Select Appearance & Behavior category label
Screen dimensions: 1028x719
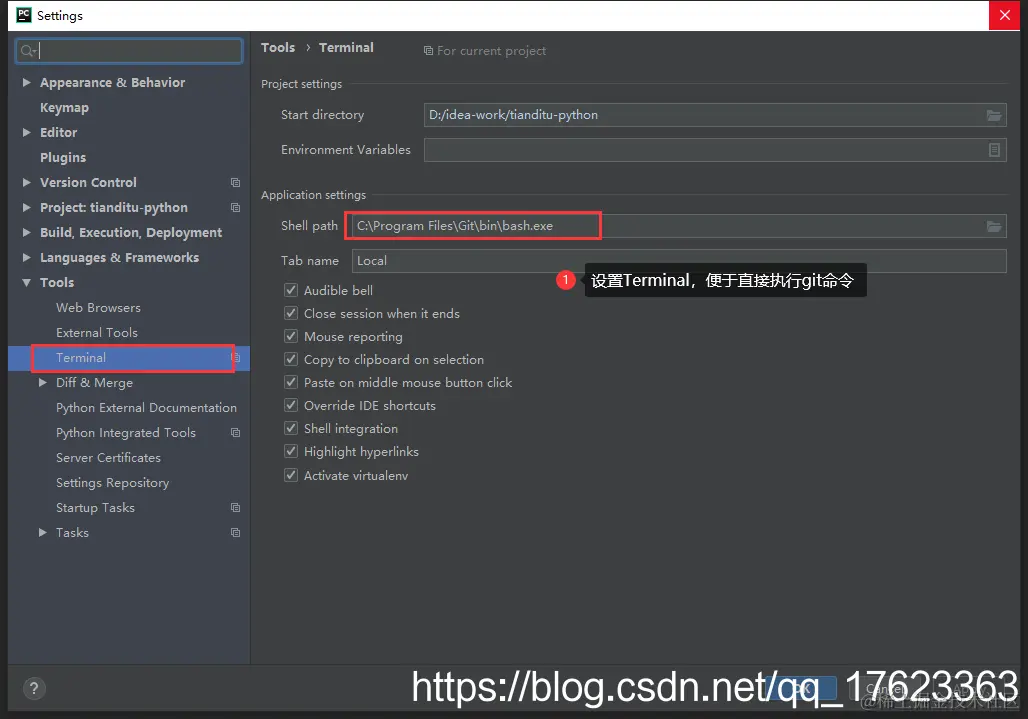(x=113, y=83)
